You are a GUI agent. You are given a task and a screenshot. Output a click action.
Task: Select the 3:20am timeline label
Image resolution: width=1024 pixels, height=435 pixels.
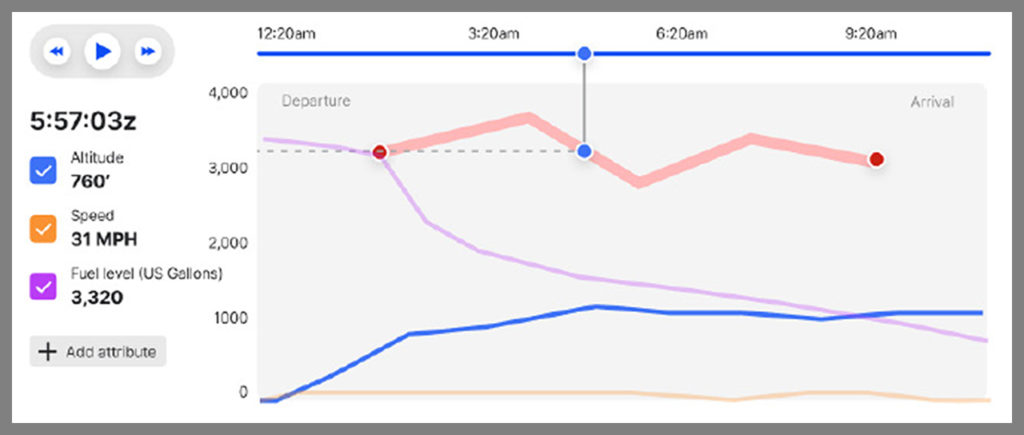click(493, 33)
